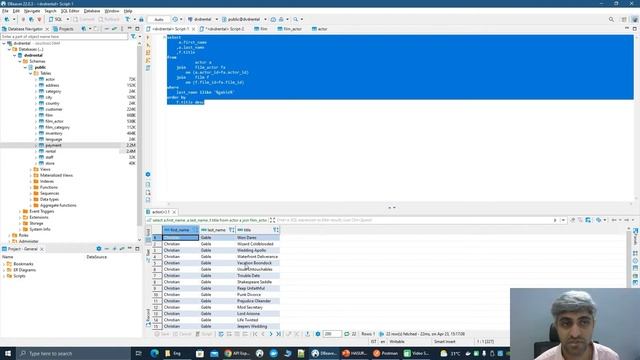Open the Auto commit mode selector
Image resolution: width=640 pixels, height=360 pixels.
158,19
